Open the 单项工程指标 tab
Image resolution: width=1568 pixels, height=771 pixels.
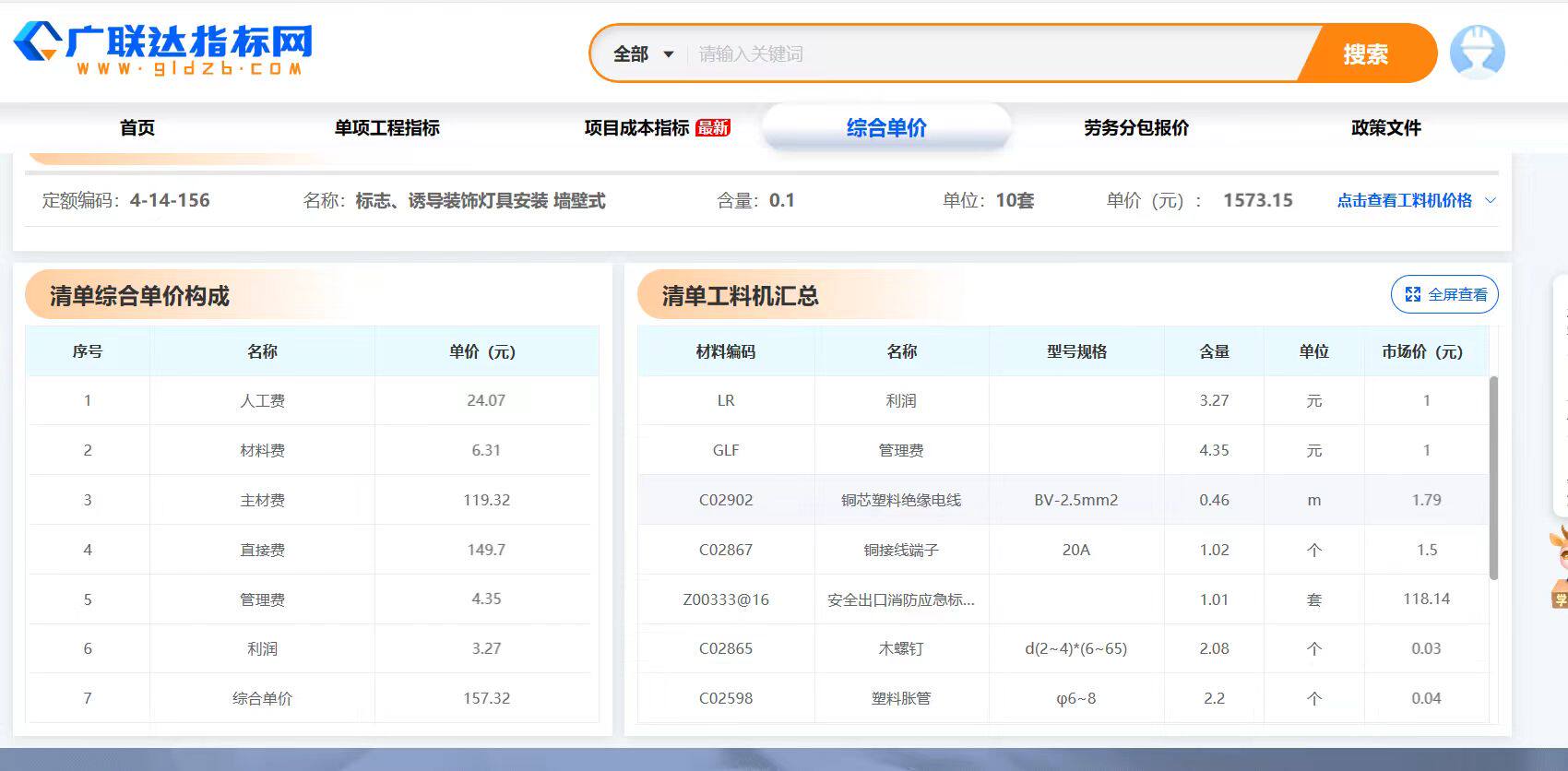[386, 127]
